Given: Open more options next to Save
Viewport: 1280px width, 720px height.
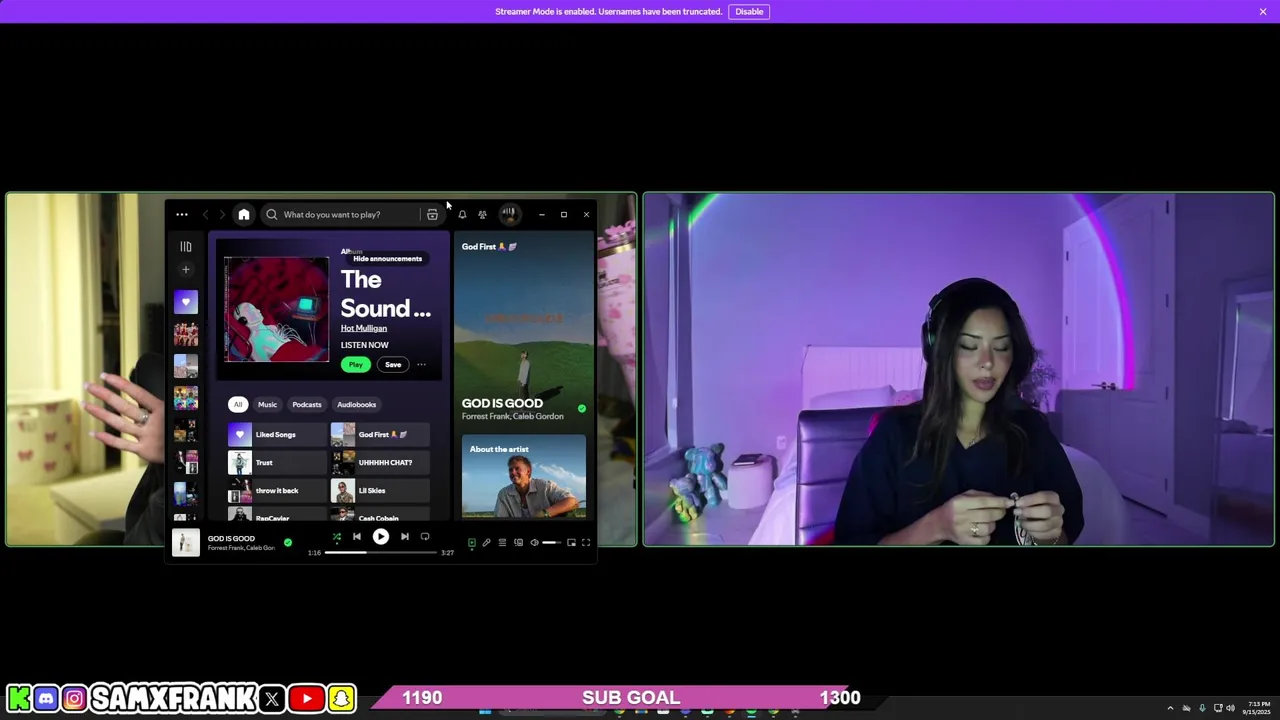Looking at the screenshot, I should [x=421, y=364].
